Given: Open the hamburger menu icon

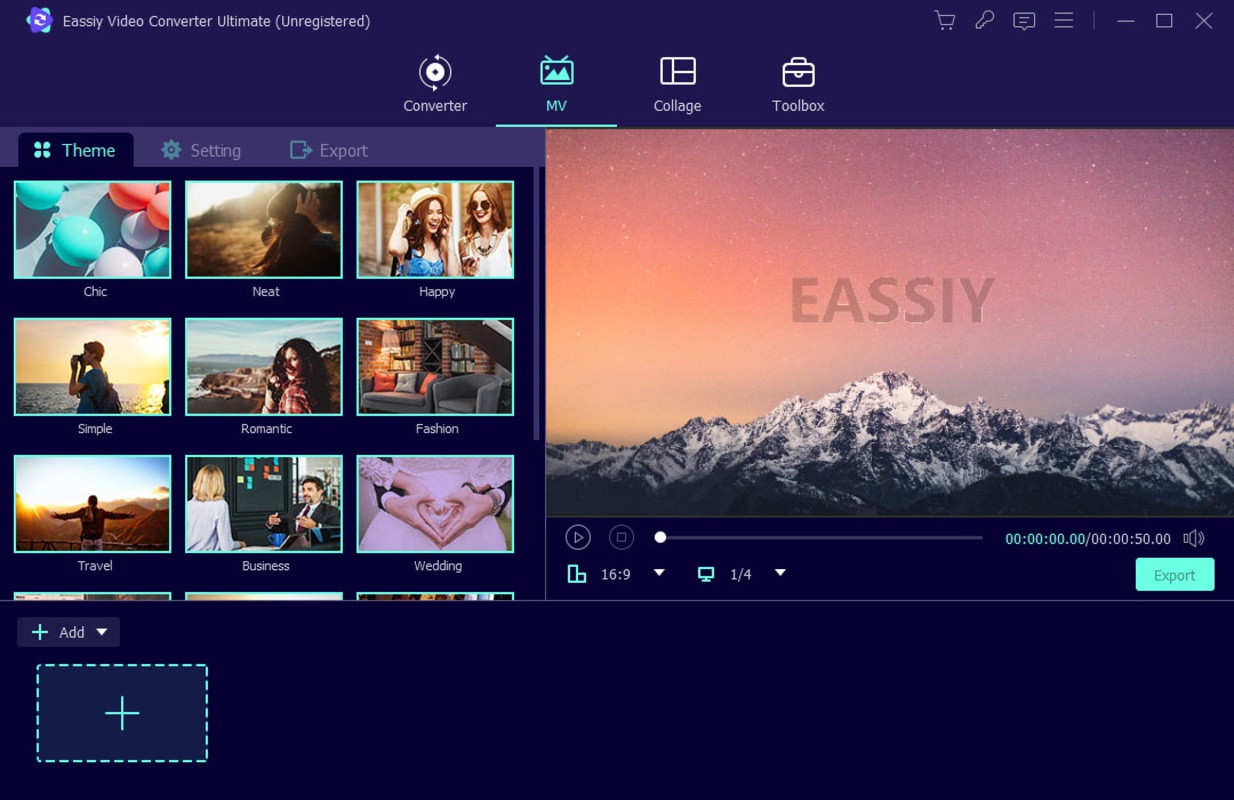Looking at the screenshot, I should [1063, 21].
